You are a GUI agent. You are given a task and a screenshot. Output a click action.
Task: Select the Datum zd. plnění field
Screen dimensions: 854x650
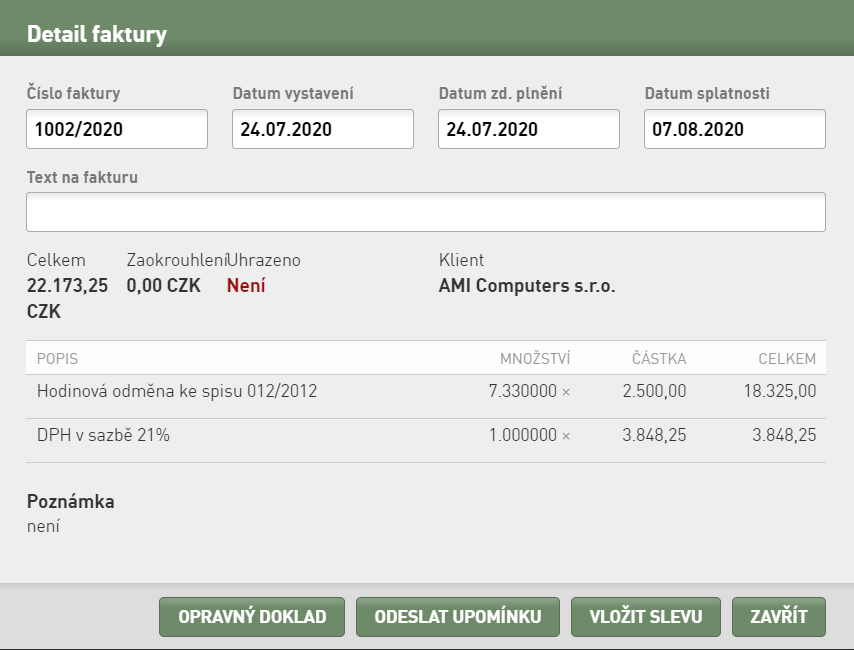tap(529, 129)
